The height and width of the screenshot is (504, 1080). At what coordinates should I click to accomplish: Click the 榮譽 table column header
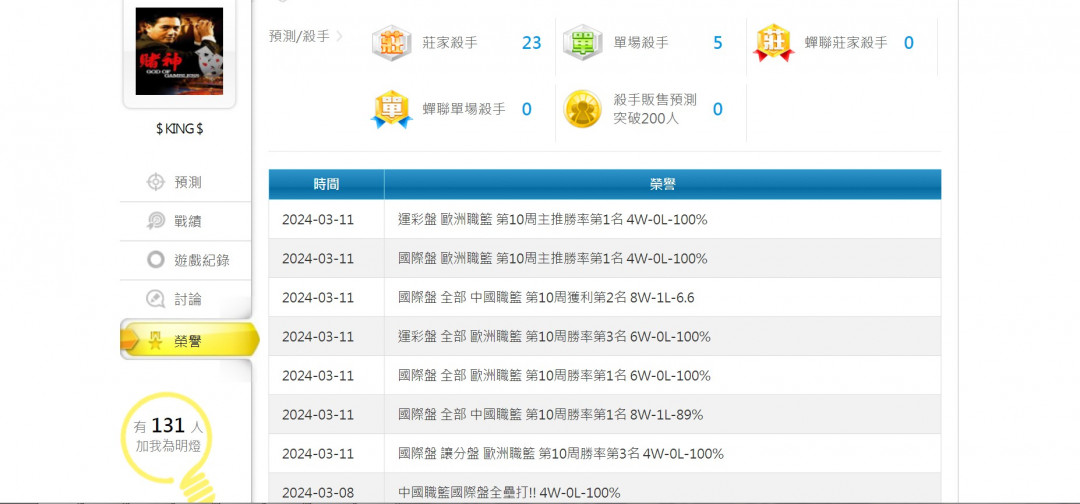(663, 184)
